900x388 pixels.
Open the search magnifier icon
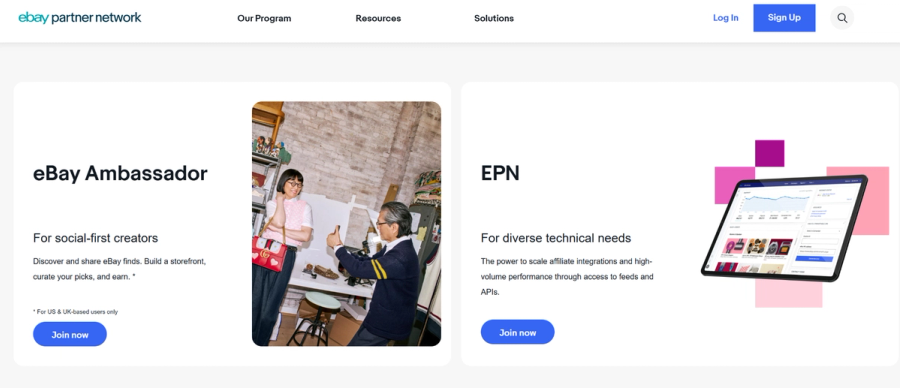(x=841, y=18)
